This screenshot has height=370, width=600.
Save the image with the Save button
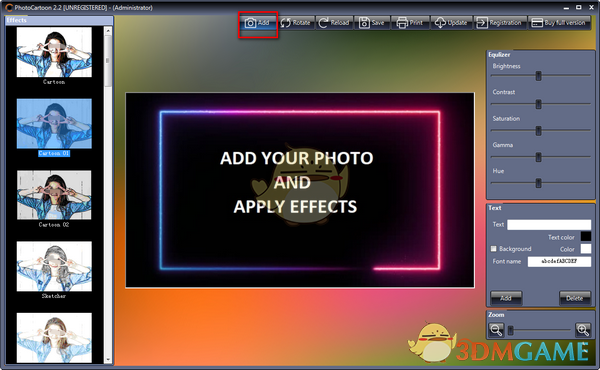(372, 23)
